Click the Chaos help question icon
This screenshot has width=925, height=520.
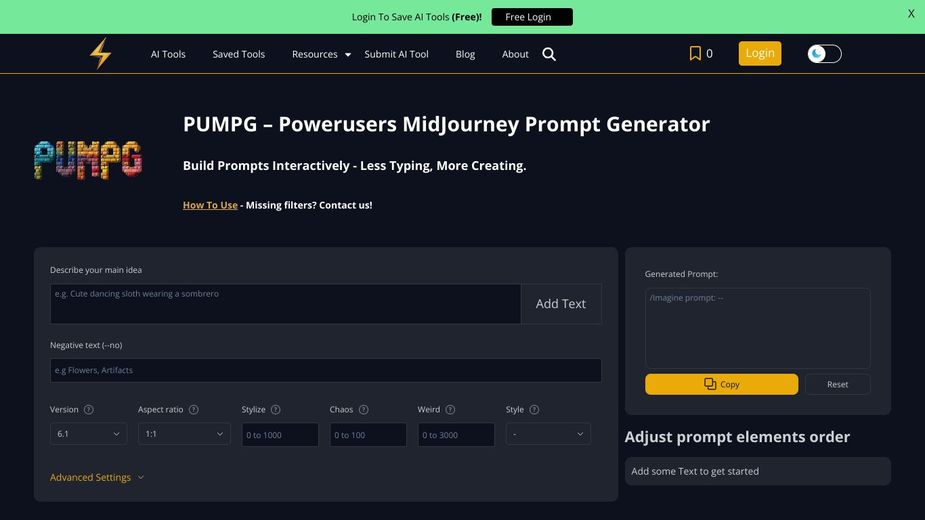coord(364,410)
